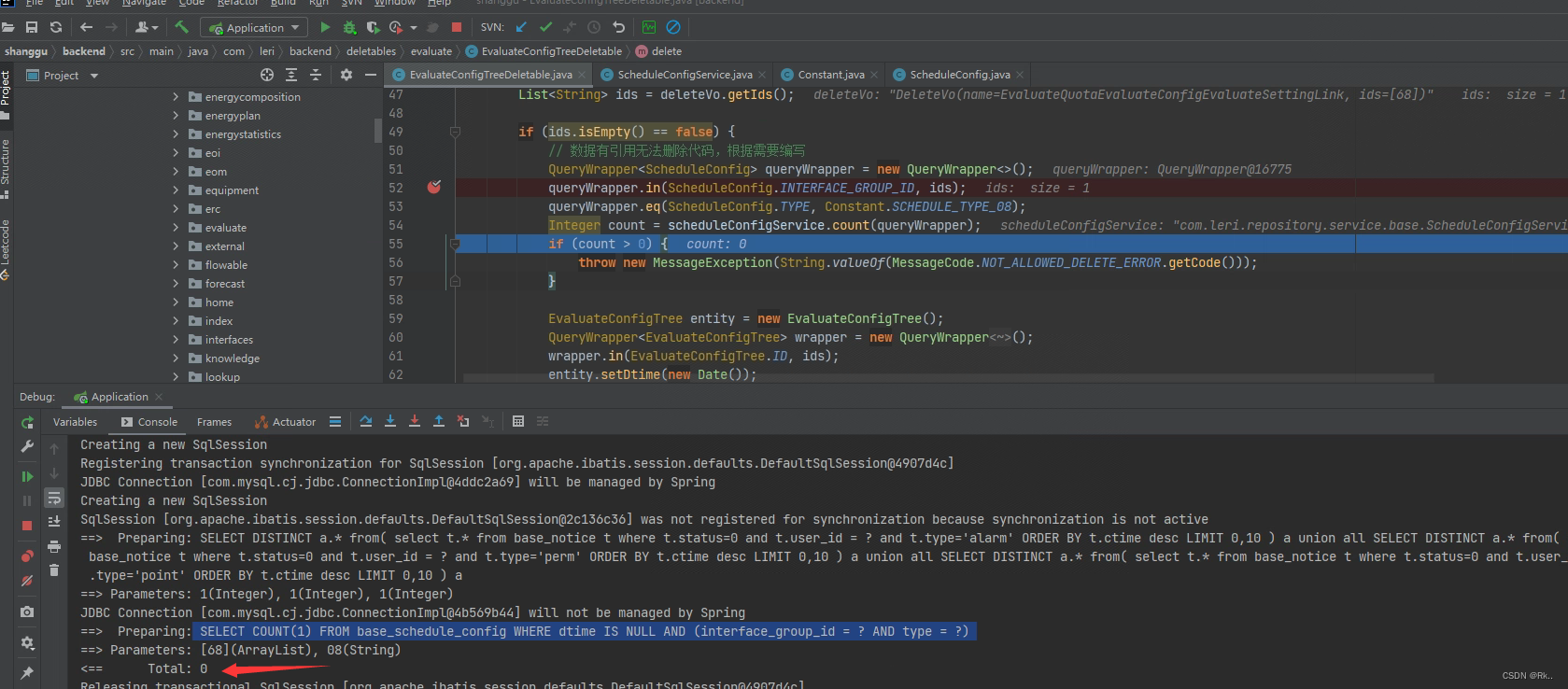Toggle the breakpoint on line 52
1568x689 pixels.
pos(434,187)
